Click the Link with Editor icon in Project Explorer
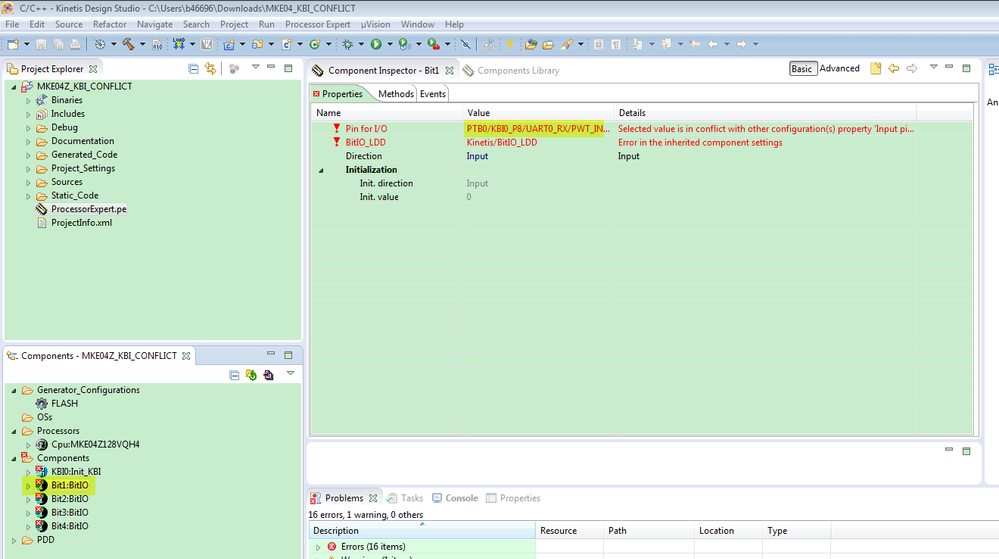 click(x=210, y=68)
